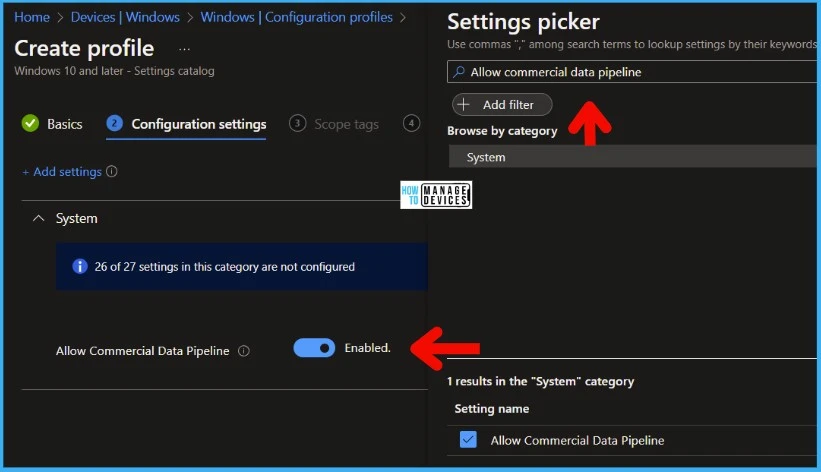Click the + Add settings link

click(x=62, y=172)
